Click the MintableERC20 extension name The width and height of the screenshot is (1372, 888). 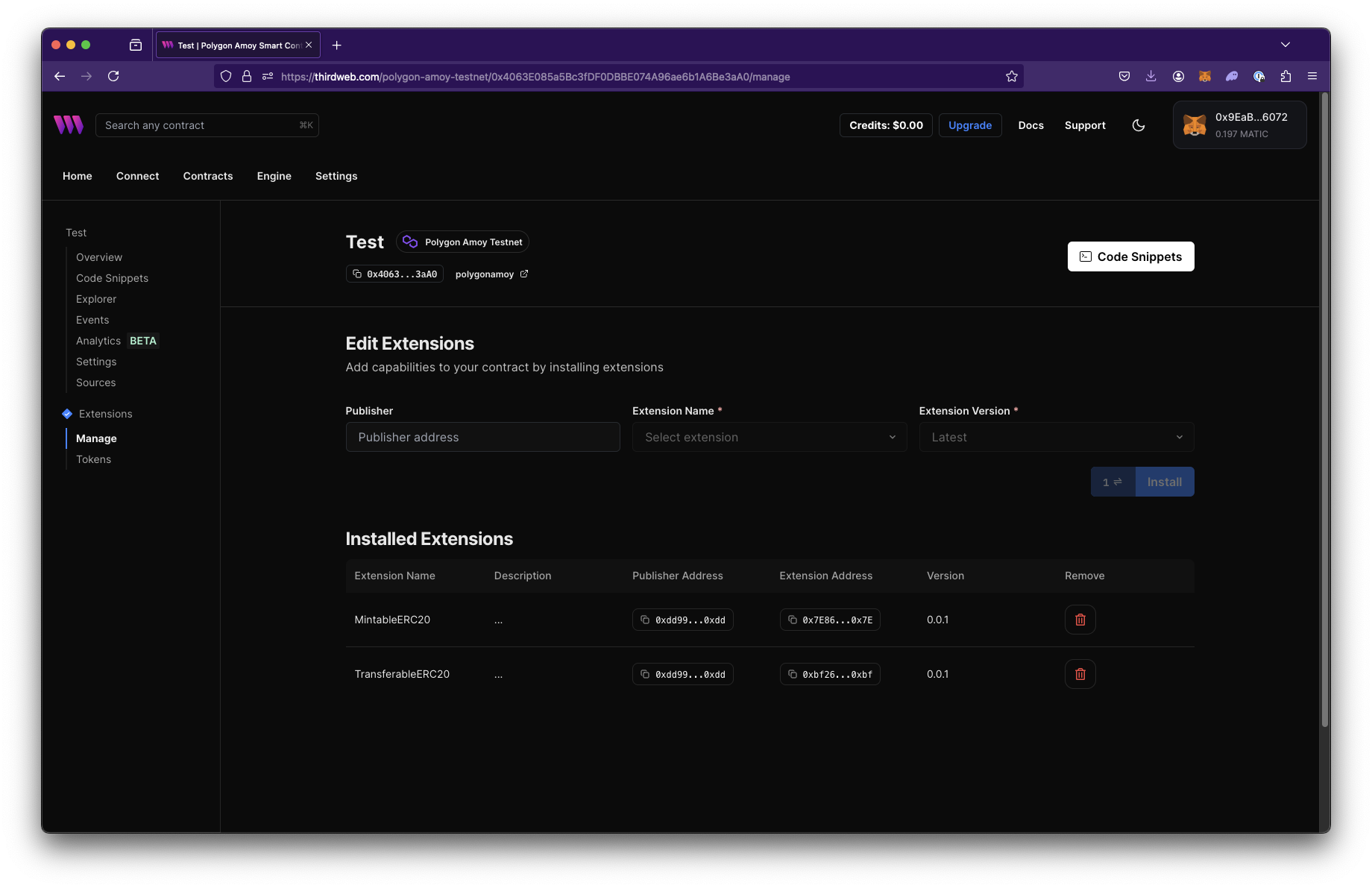[392, 620]
